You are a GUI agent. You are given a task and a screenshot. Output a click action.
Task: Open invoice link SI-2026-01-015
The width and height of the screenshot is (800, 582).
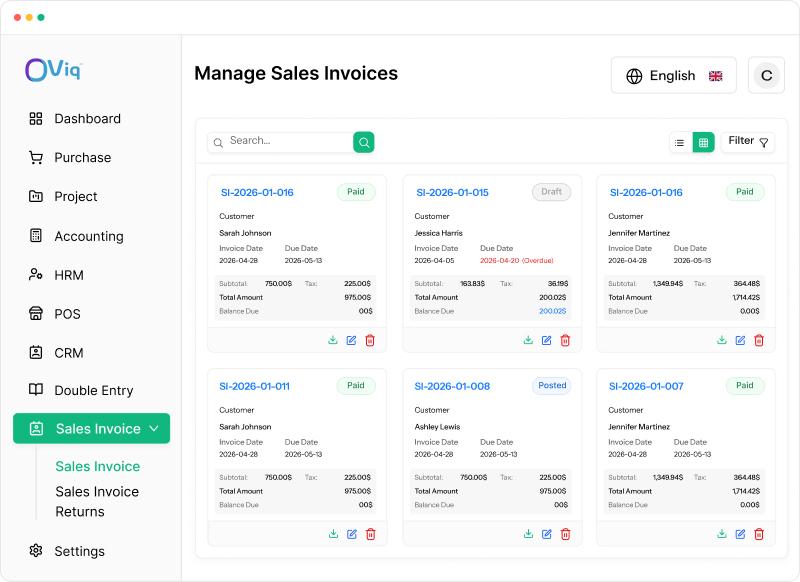tap(452, 192)
